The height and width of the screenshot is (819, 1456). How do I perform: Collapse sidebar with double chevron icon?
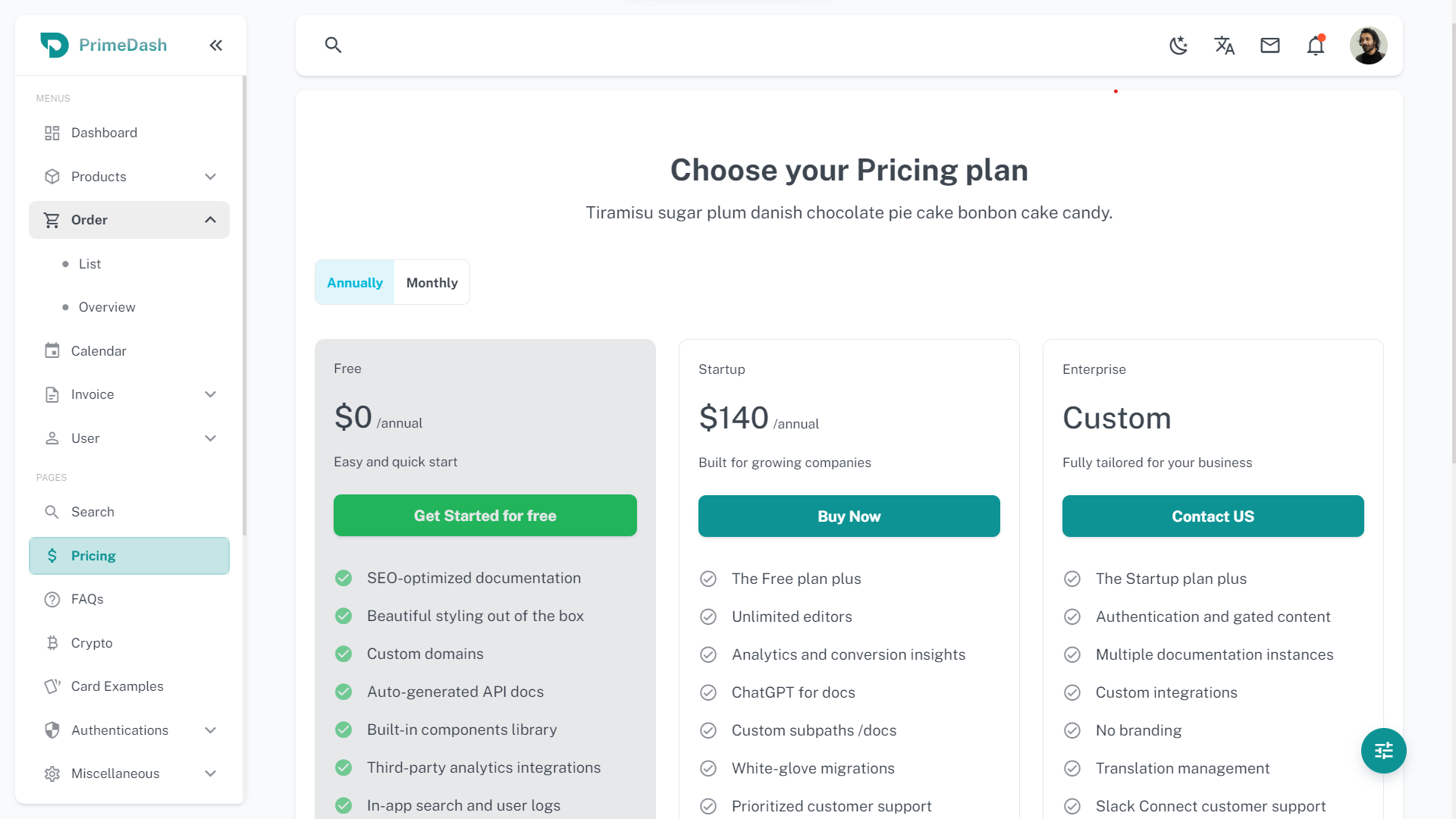click(216, 45)
